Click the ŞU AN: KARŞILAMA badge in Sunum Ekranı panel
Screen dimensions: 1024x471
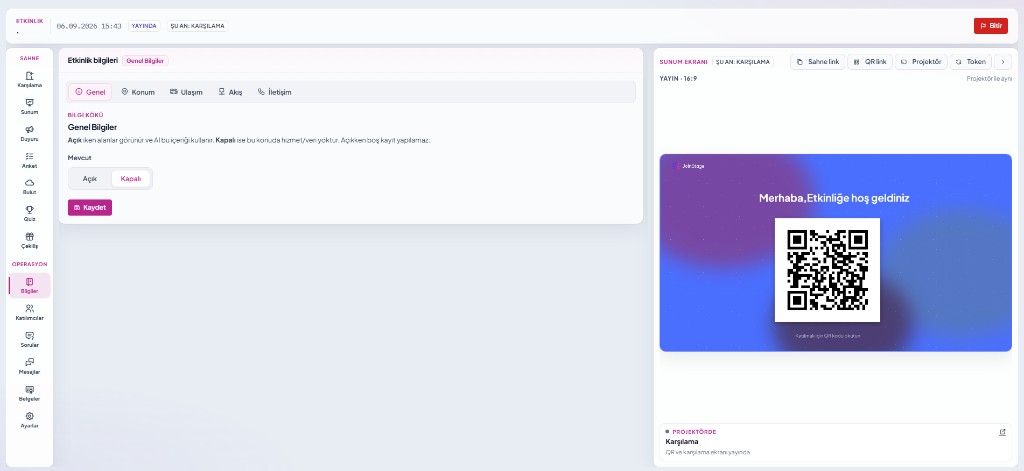pyautogui.click(x=743, y=62)
